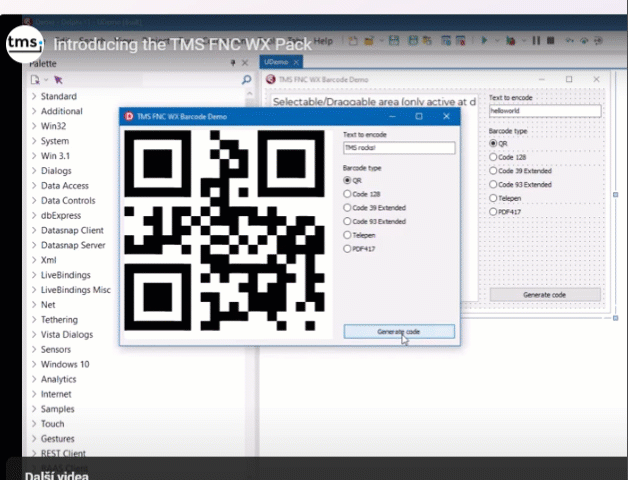Image resolution: width=628 pixels, height=480 pixels.
Task: Click the 'TMS rocks!' text field
Action: [399, 148]
